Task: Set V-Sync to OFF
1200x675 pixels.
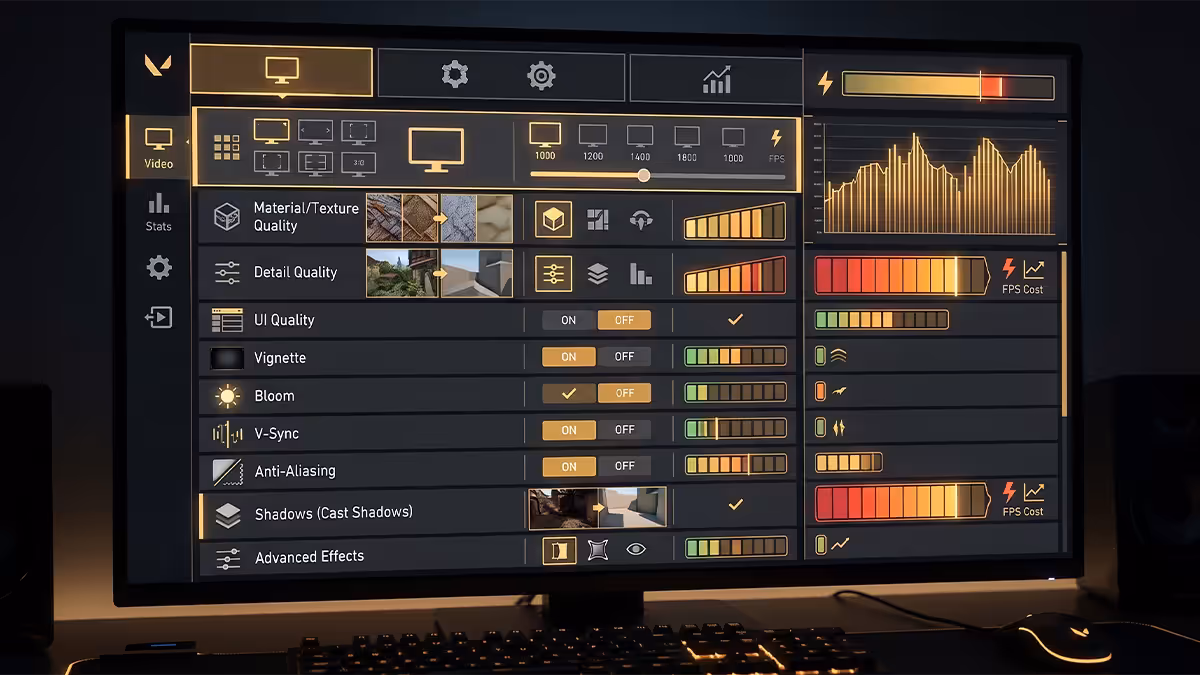Action: 624,430
